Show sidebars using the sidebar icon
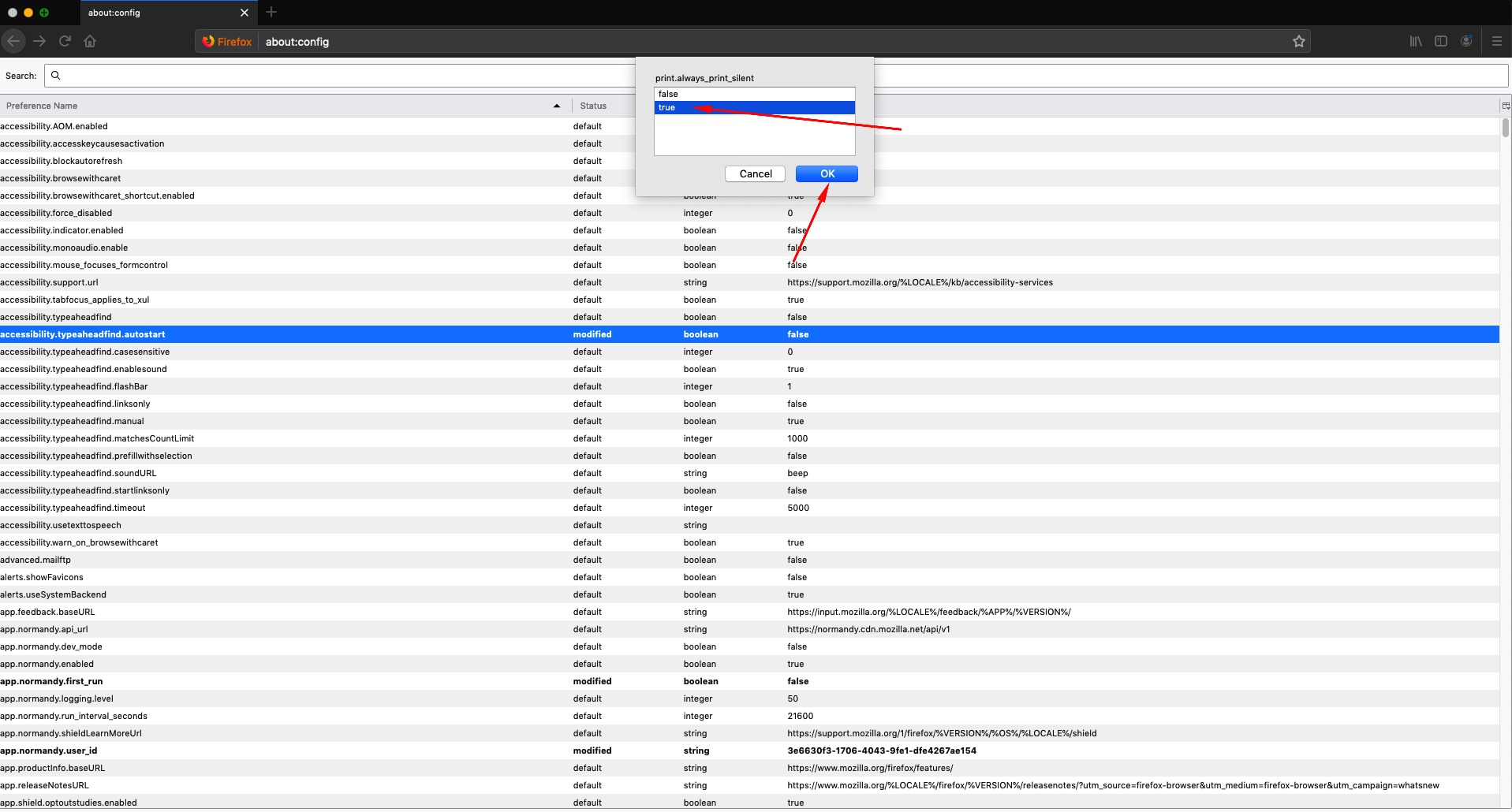The height and width of the screenshot is (812, 1512). (x=1441, y=41)
